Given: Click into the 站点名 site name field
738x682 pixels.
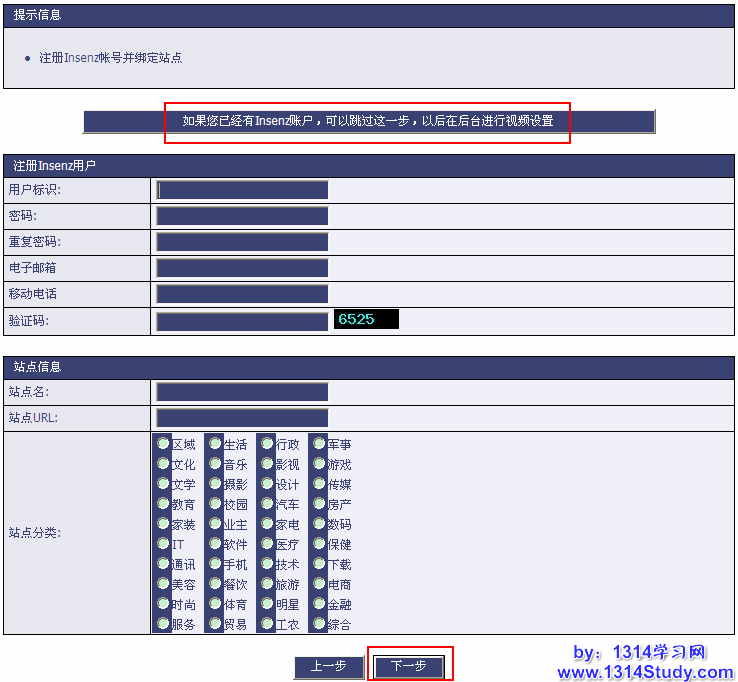Looking at the screenshot, I should point(242,392).
